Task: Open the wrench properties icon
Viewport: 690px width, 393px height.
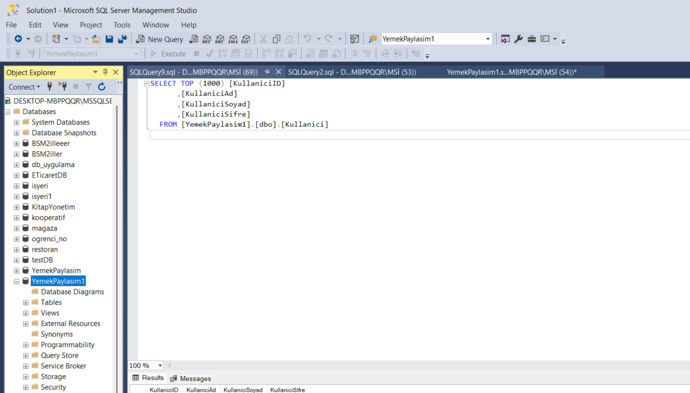Action: pyautogui.click(x=518, y=39)
